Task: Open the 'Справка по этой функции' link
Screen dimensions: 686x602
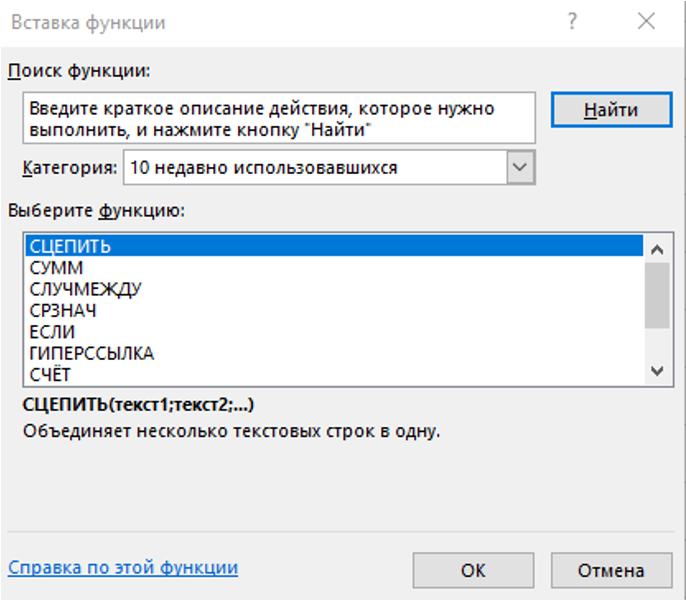Action: [123, 568]
